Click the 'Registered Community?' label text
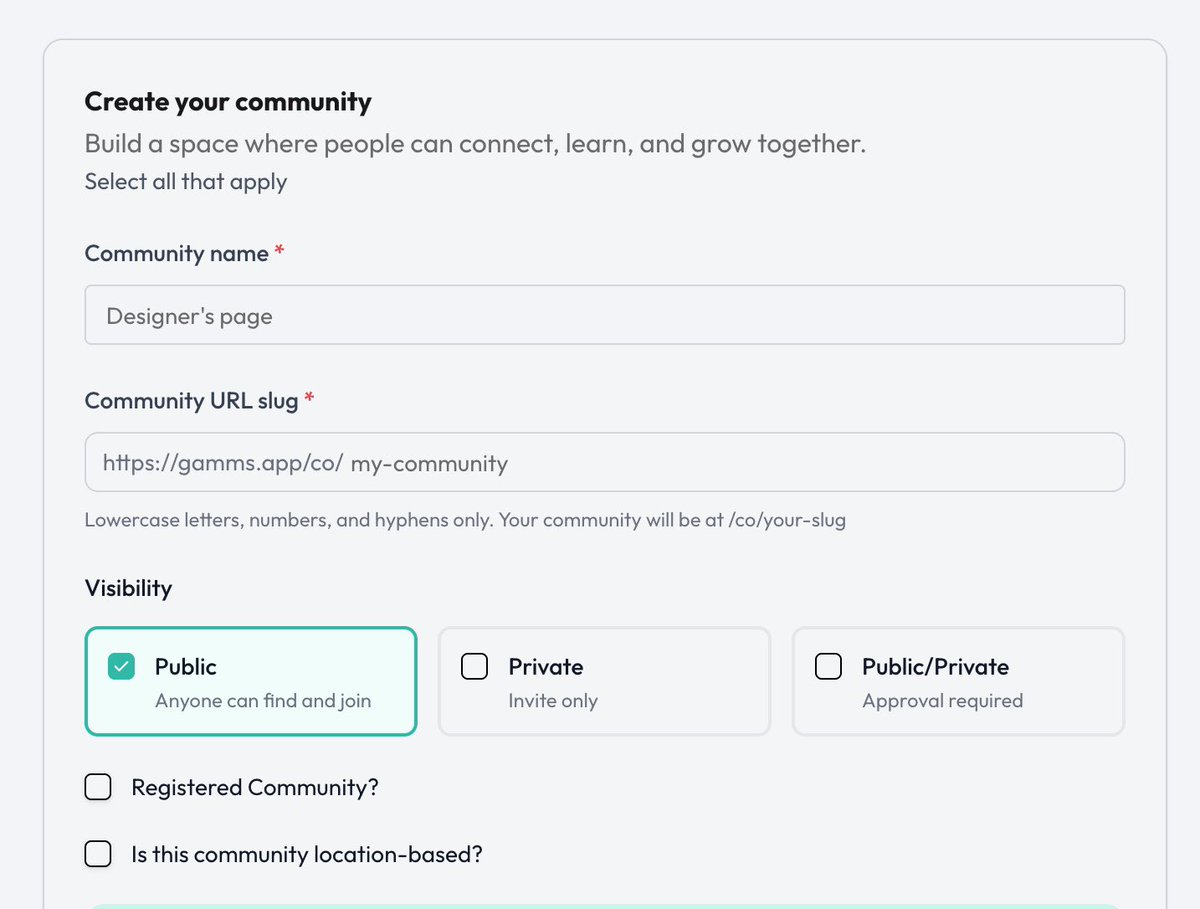The image size is (1200, 909). point(255,788)
